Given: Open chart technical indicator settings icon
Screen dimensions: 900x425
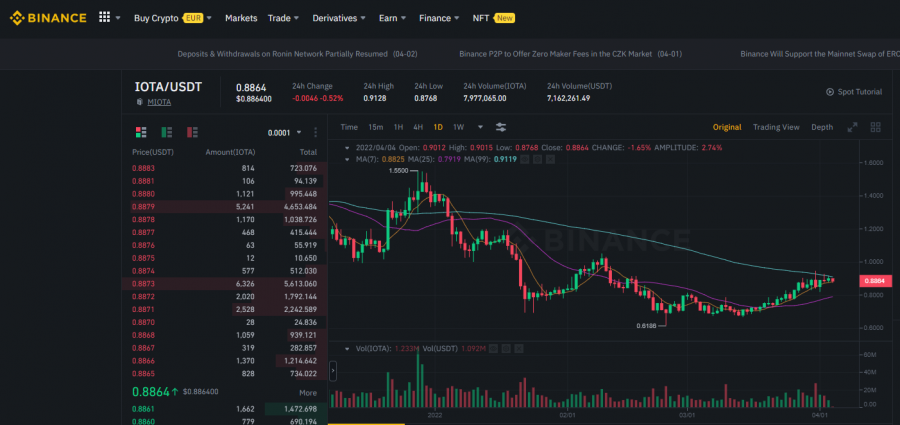Looking at the screenshot, I should click(x=501, y=127).
